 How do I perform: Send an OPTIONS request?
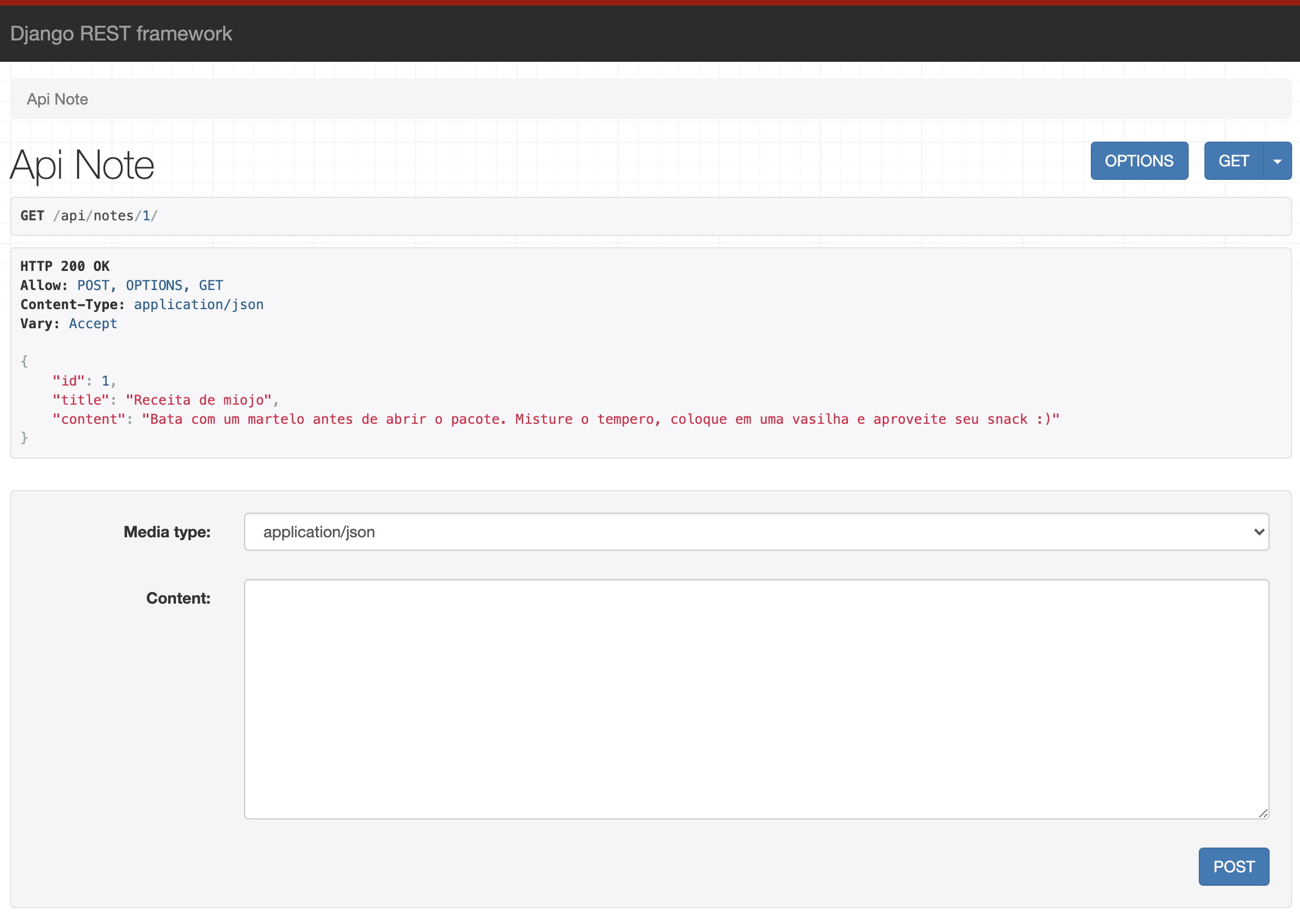tap(1139, 161)
